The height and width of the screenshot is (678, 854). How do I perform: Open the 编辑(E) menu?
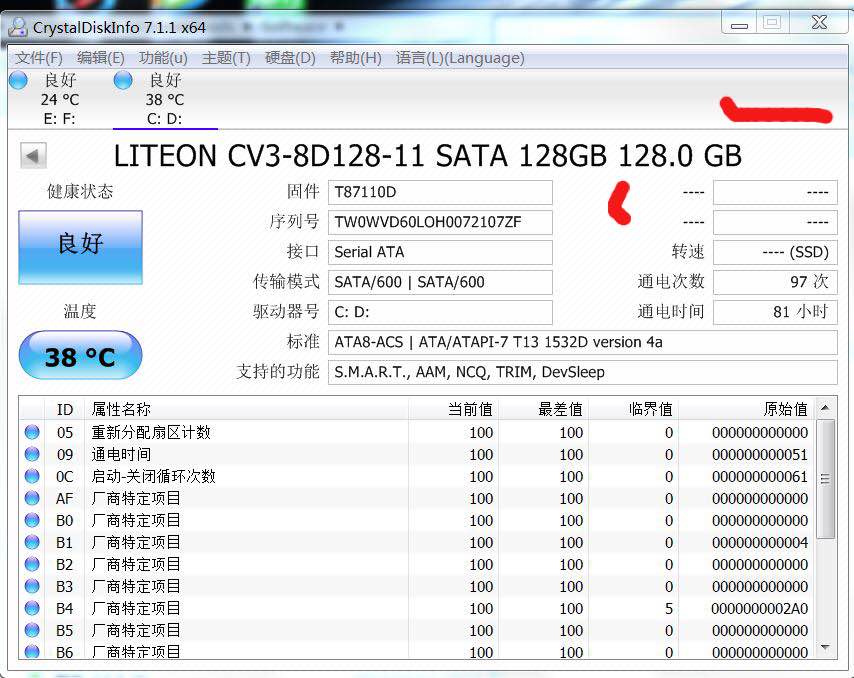pos(101,58)
